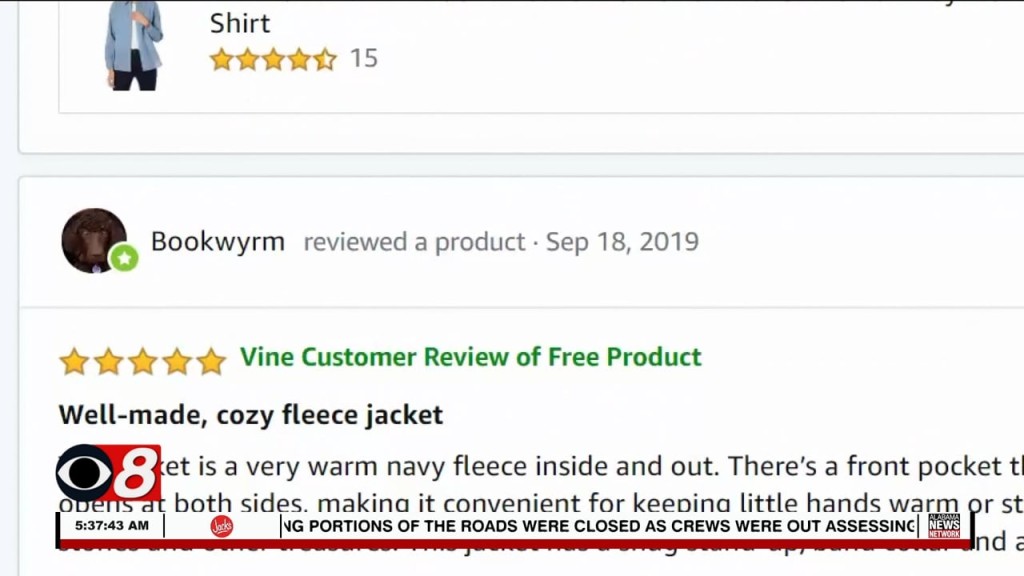Click the 15 ratings count
Screen dimensions: 1024x576
click(364, 58)
